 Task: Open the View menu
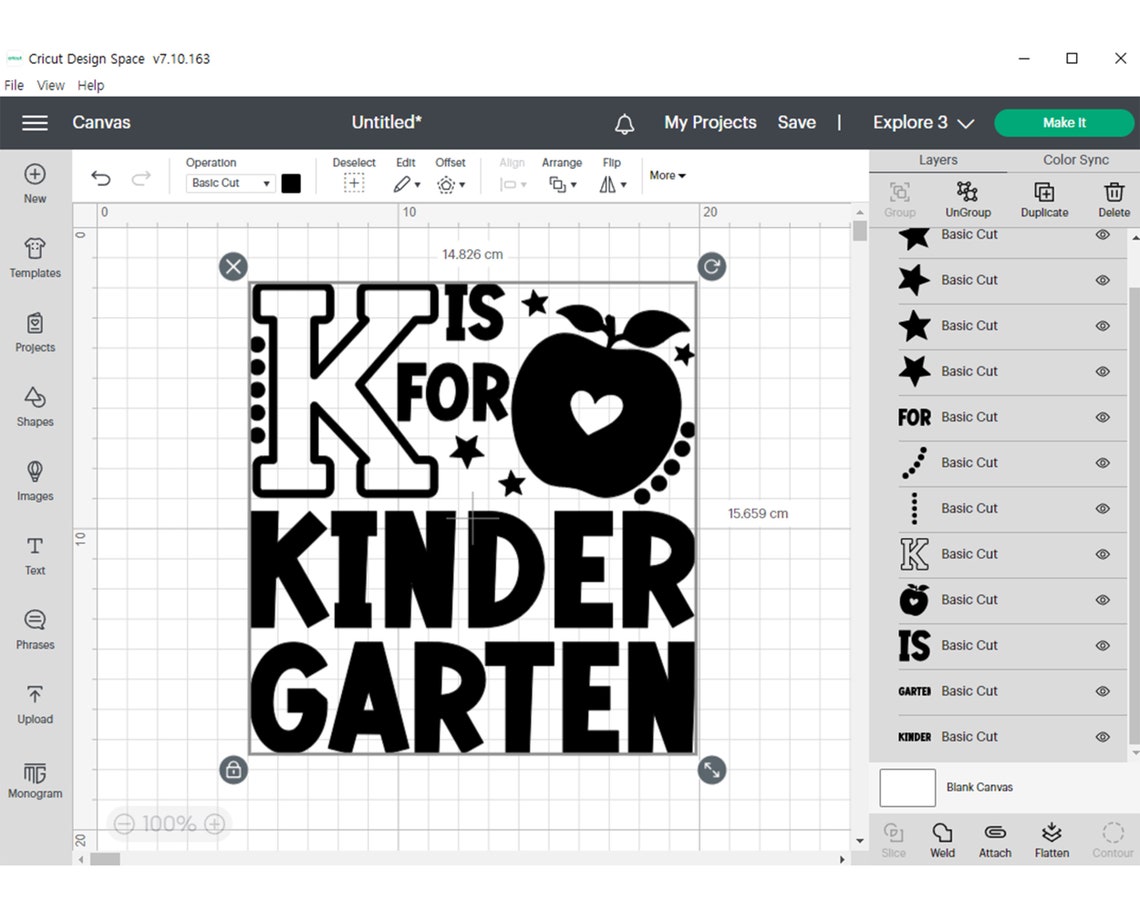click(50, 85)
